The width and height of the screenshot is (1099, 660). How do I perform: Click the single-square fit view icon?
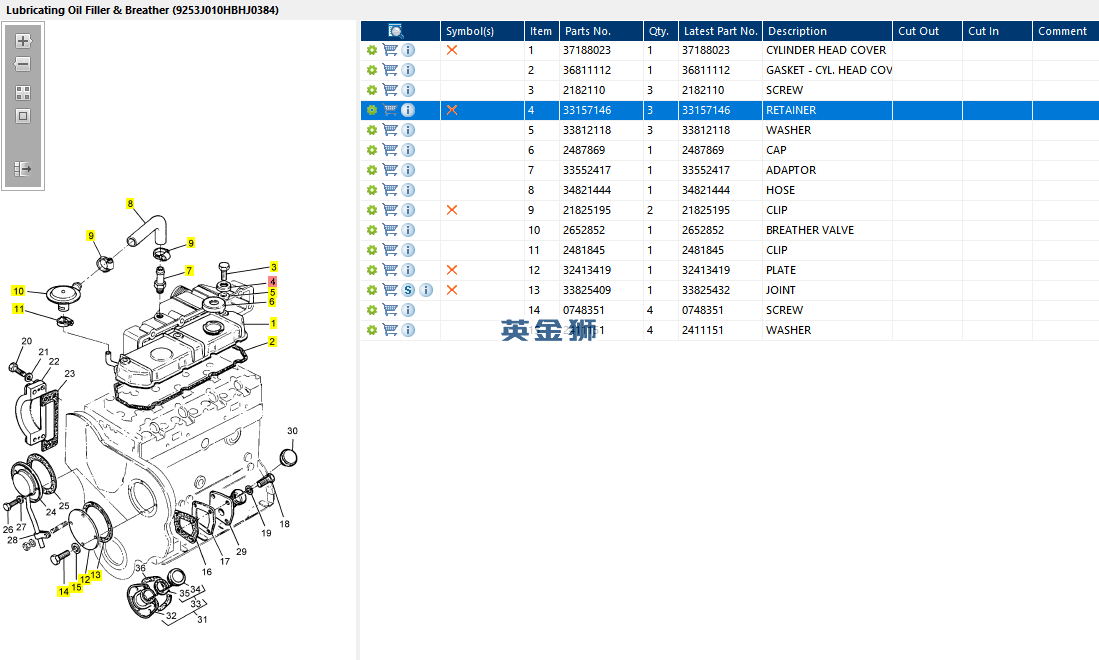[23, 116]
